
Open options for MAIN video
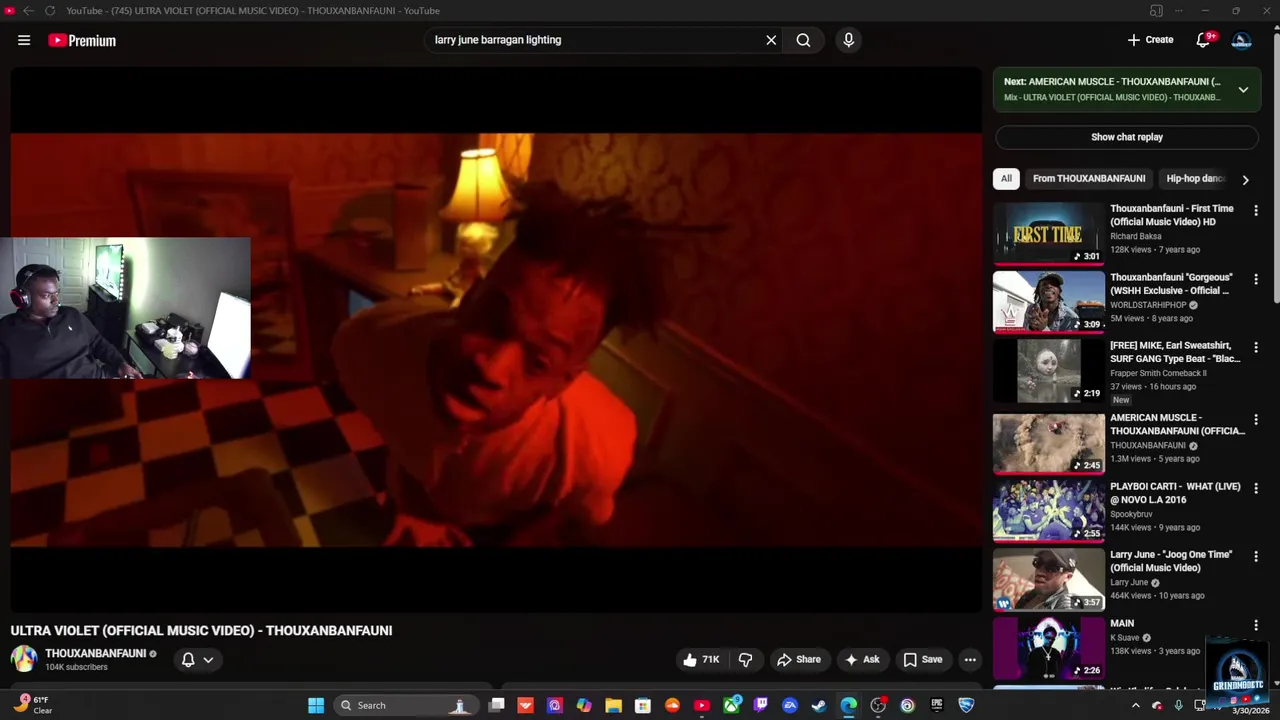(1256, 625)
